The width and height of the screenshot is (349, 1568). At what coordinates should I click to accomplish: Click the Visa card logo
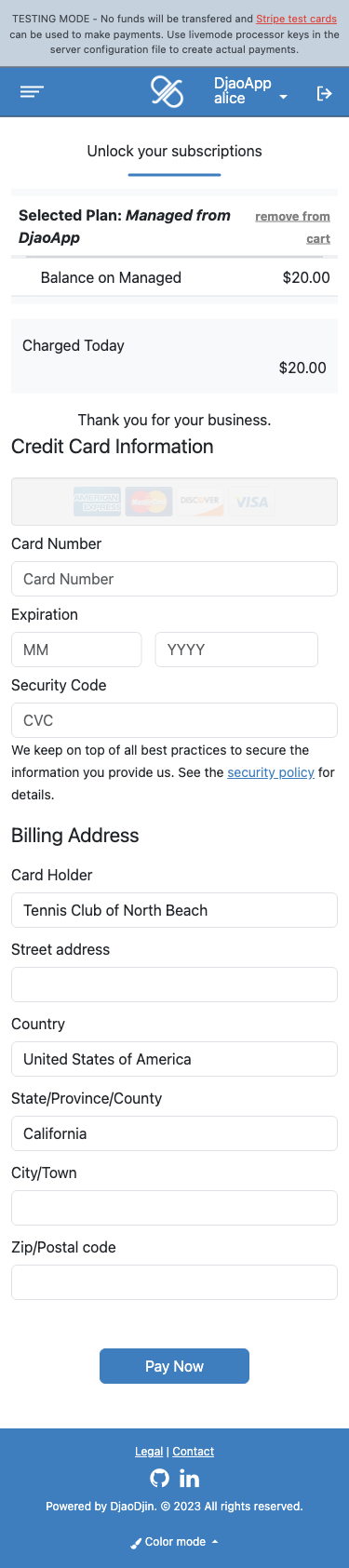(x=251, y=503)
